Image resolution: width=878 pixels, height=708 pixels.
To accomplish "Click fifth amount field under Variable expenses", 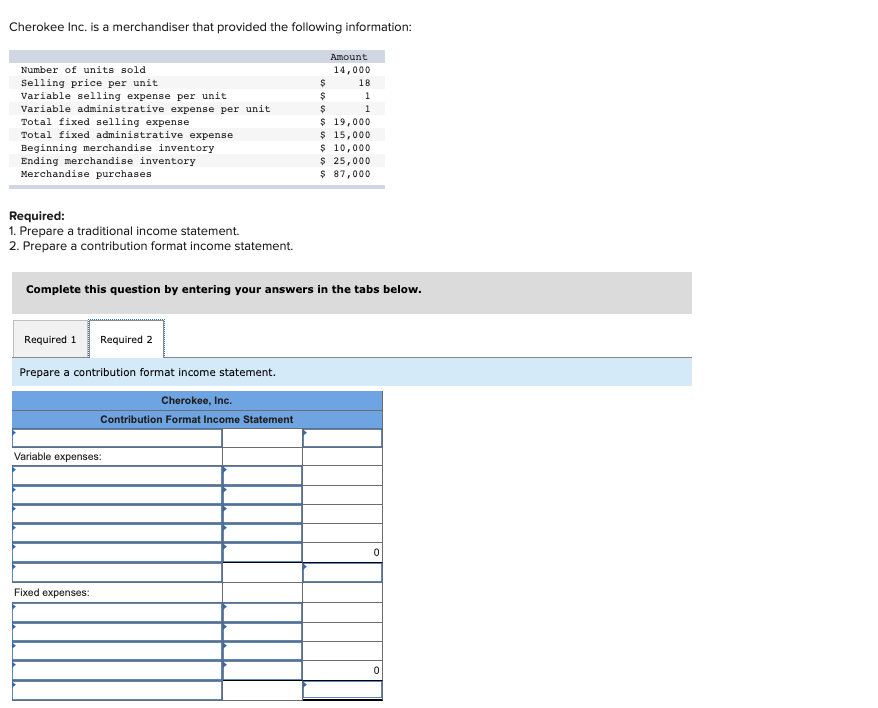I will tap(262, 553).
